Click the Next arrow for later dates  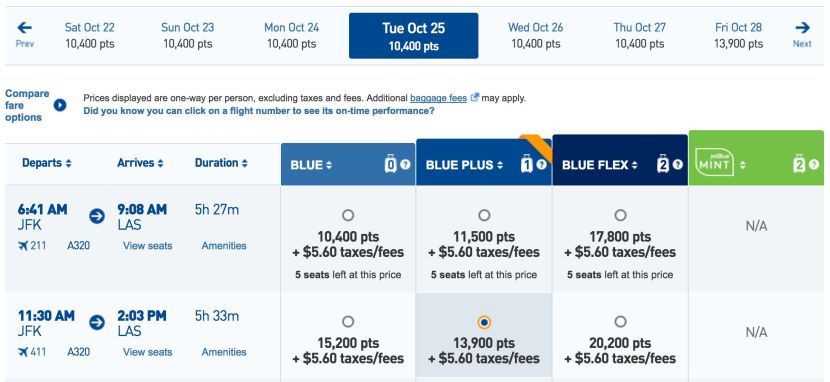[802, 28]
